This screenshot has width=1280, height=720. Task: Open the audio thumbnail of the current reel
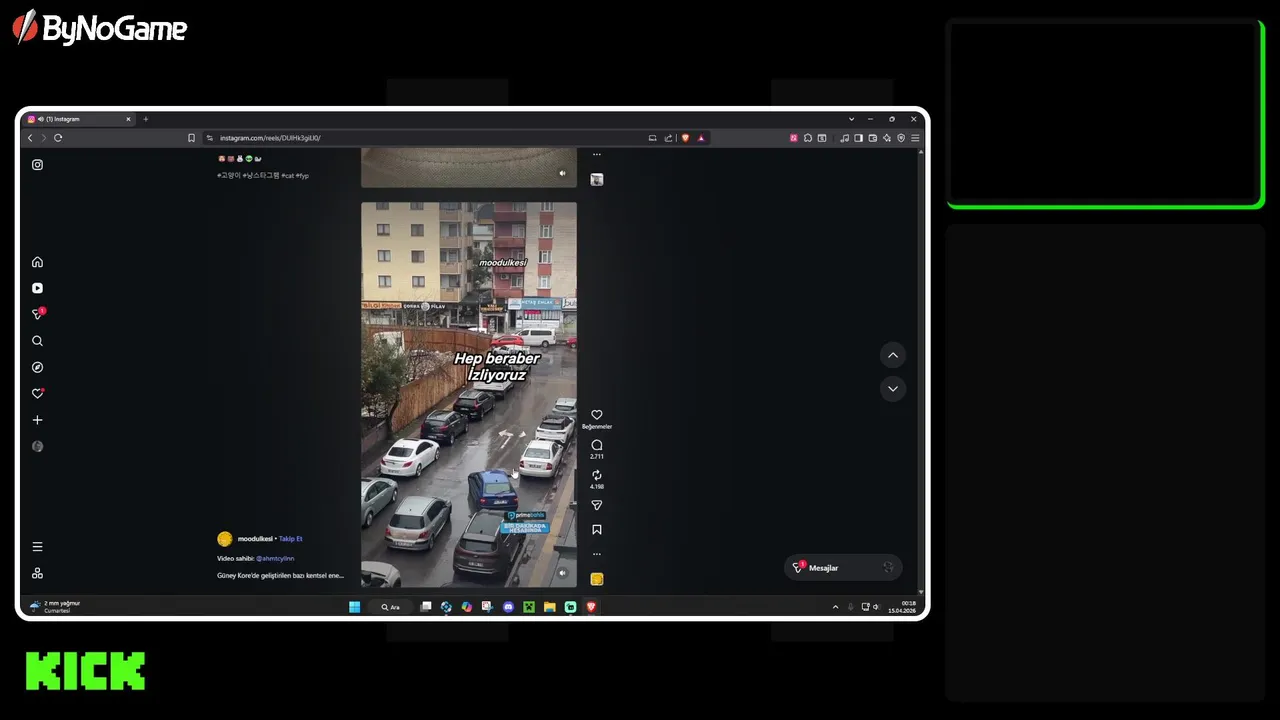click(x=597, y=579)
